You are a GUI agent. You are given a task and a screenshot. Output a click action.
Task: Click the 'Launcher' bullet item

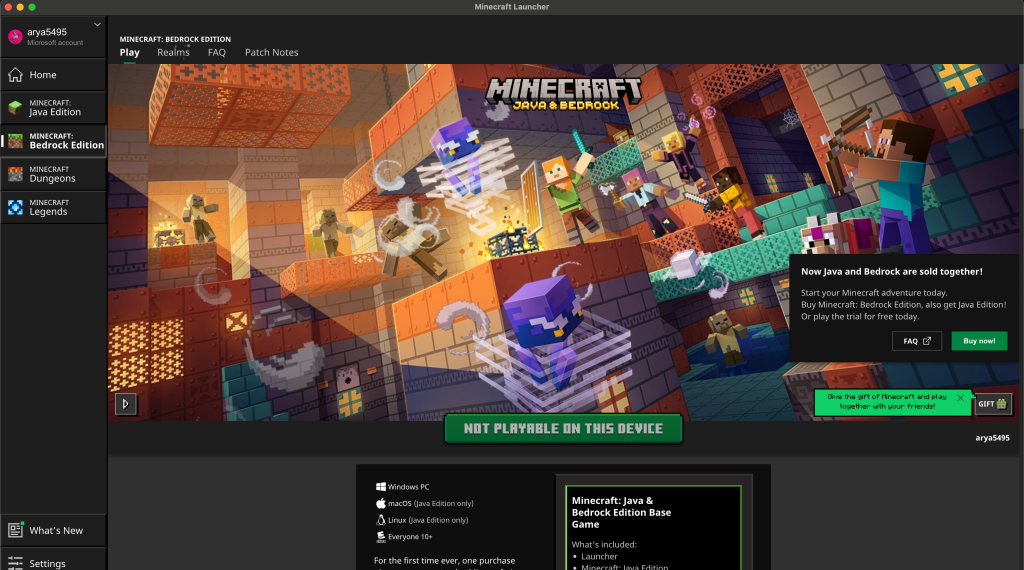pos(599,557)
